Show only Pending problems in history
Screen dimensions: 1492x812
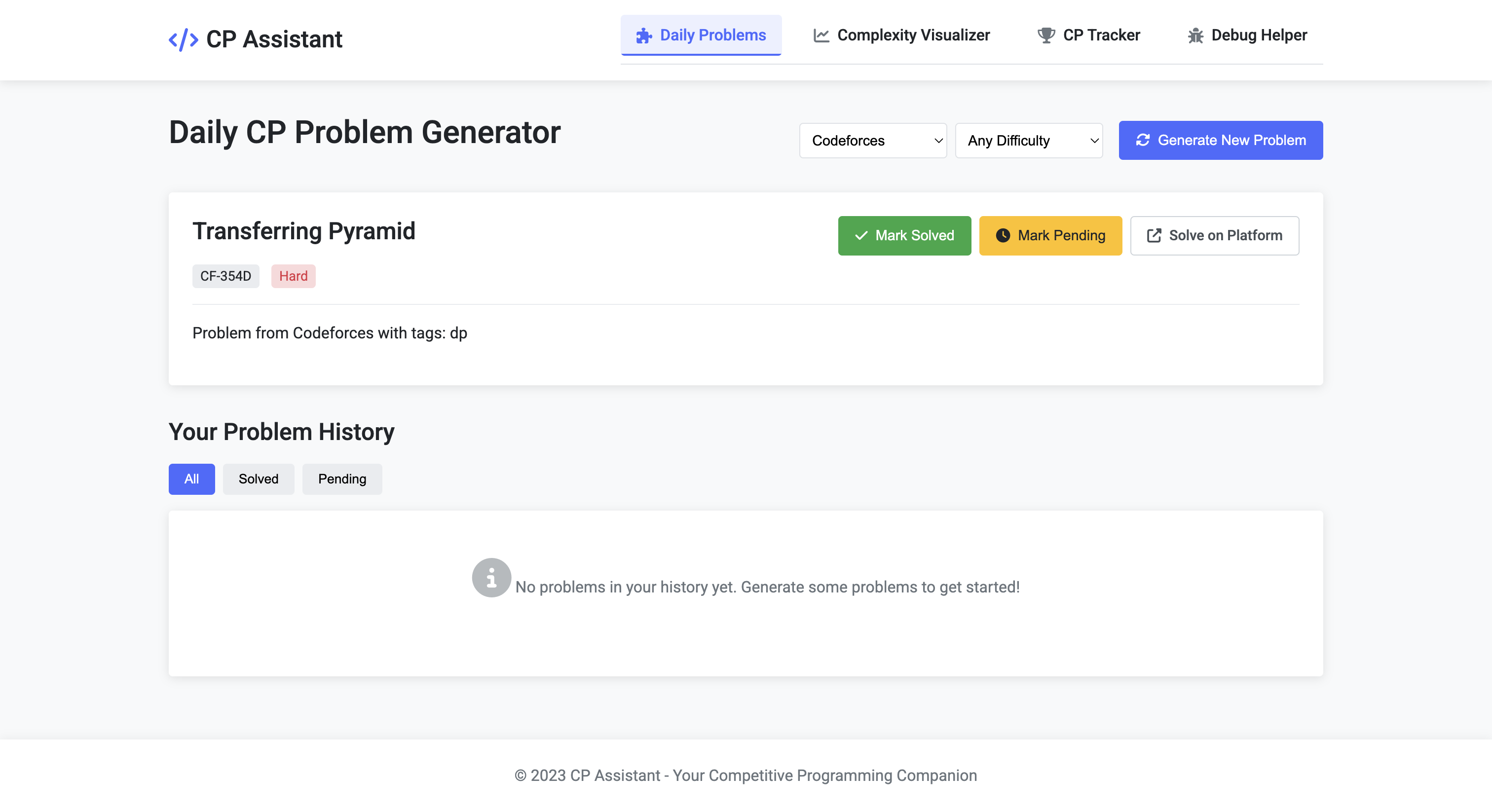342,479
